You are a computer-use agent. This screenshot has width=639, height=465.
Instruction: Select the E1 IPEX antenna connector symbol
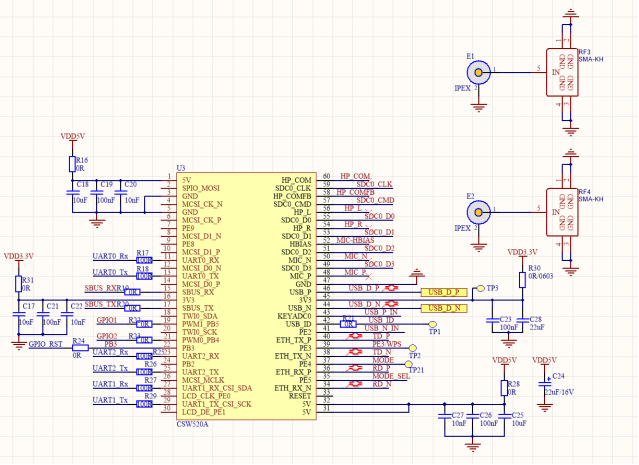(x=480, y=70)
